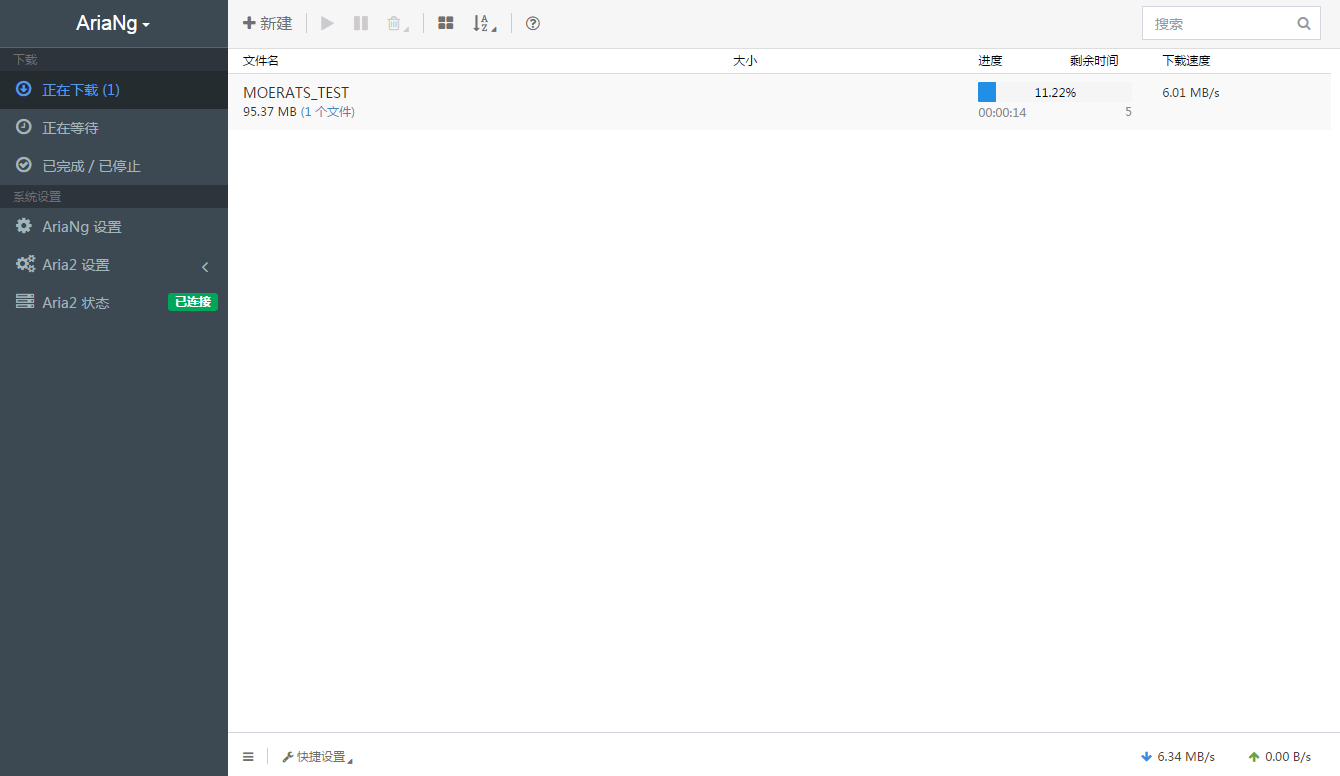Click the global upload speed 0.00 B/s
The width and height of the screenshot is (1340, 776).
1280,757
